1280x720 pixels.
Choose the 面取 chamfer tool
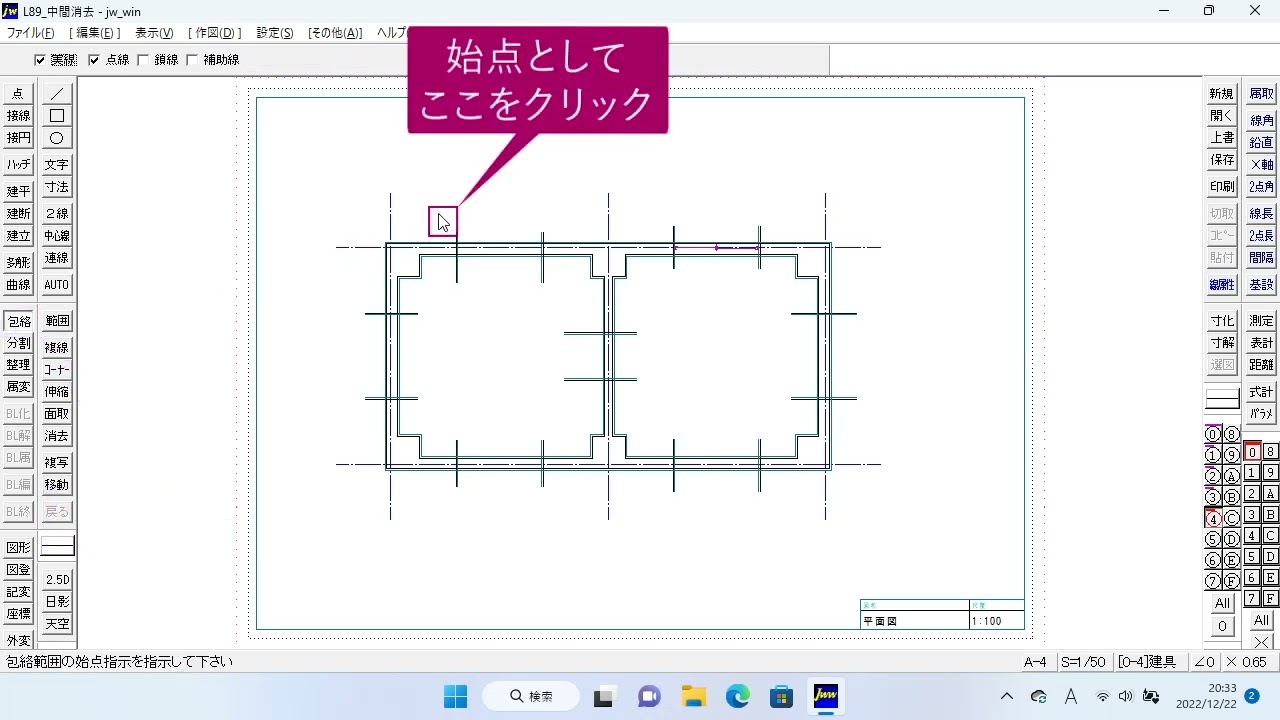click(x=57, y=414)
